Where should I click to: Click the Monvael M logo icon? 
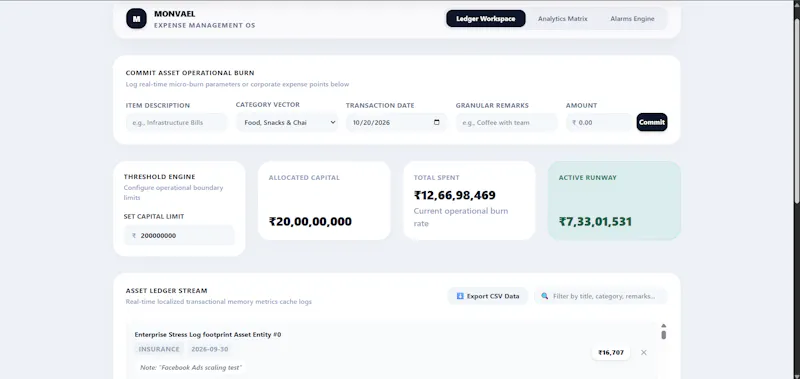coord(136,19)
